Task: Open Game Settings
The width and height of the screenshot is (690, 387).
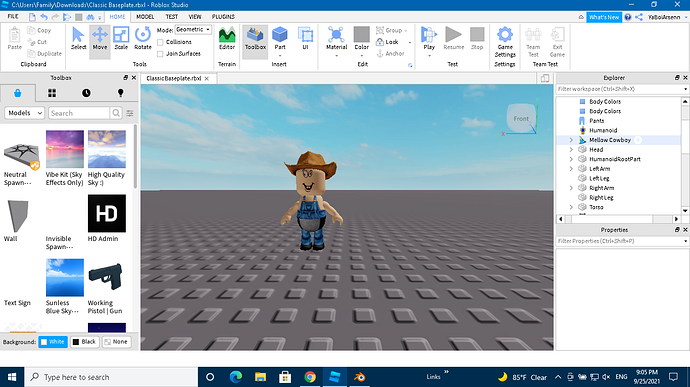Action: pyautogui.click(x=505, y=42)
